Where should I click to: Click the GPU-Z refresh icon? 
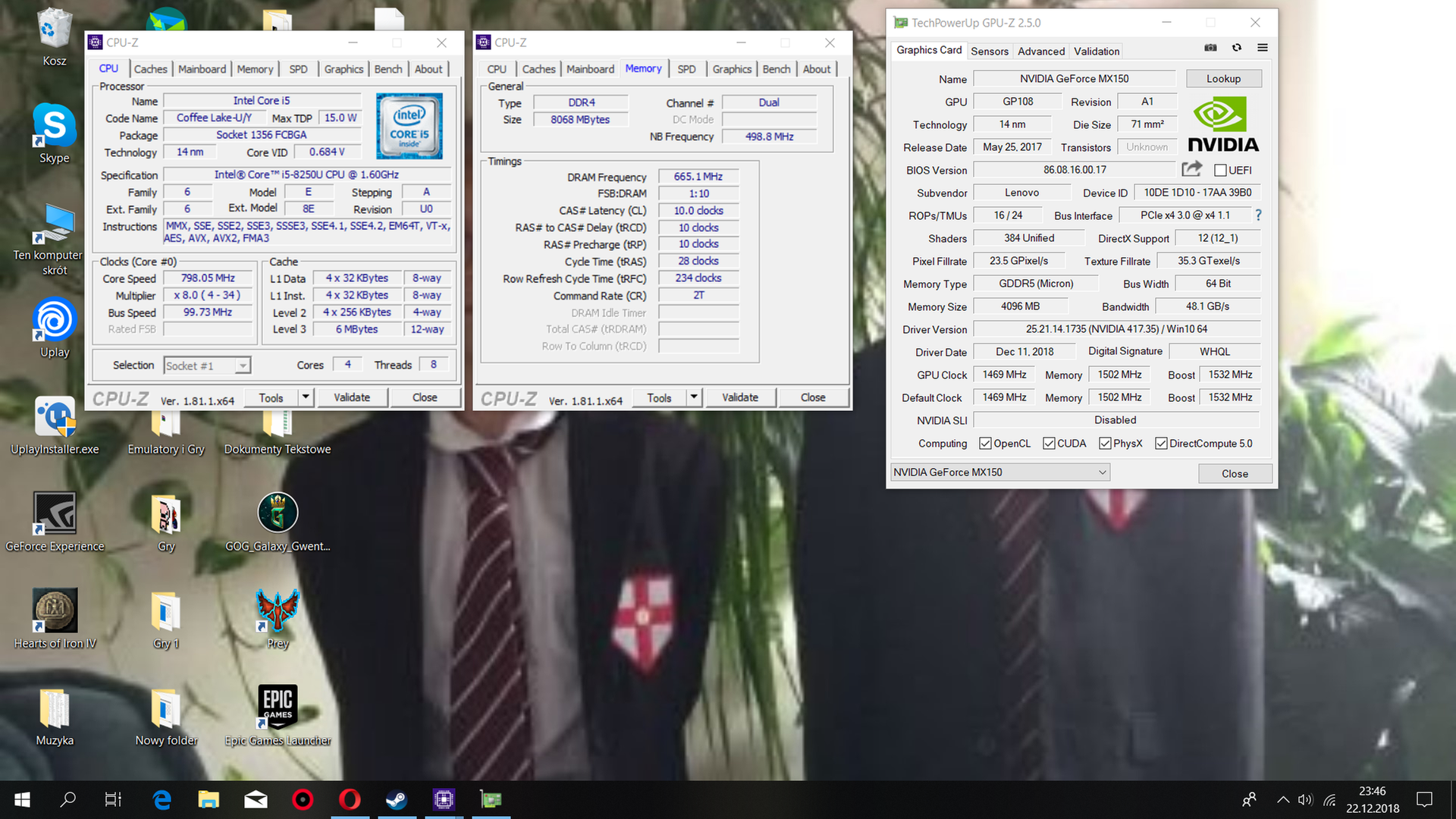pyautogui.click(x=1237, y=48)
